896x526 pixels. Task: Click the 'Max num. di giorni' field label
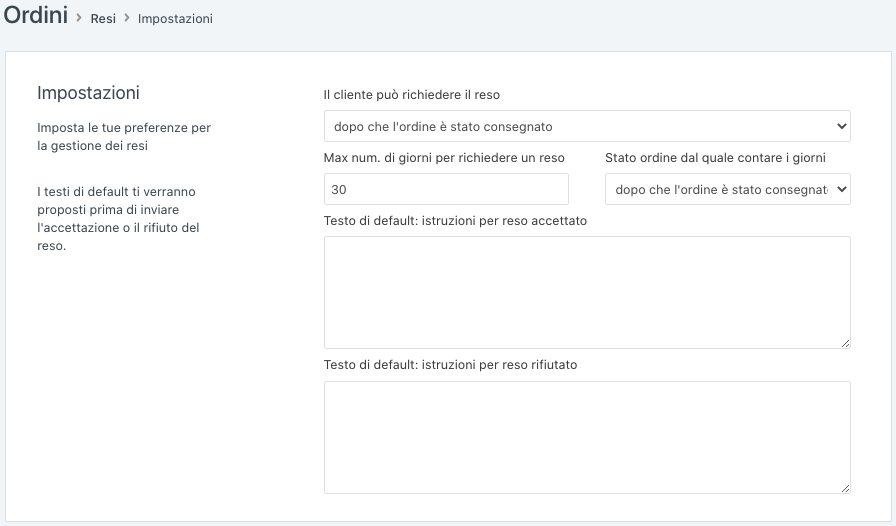[x=444, y=158]
